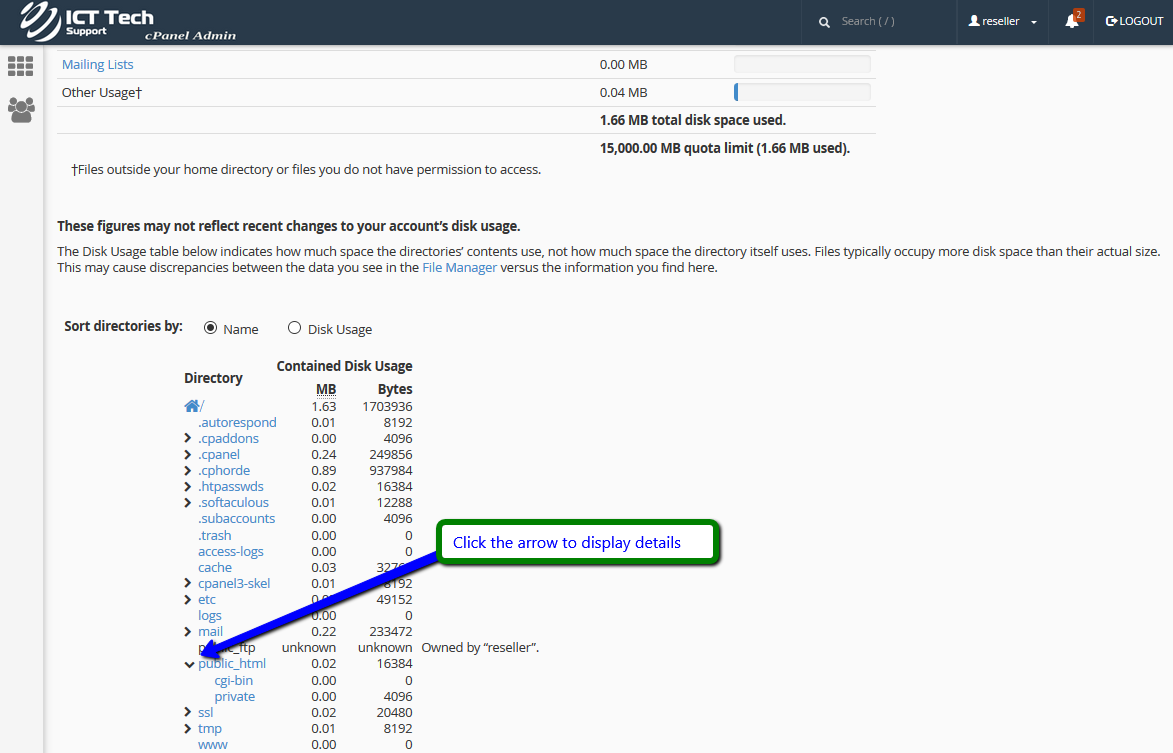Open the notifications bell icon
1173x753 pixels.
click(1071, 21)
